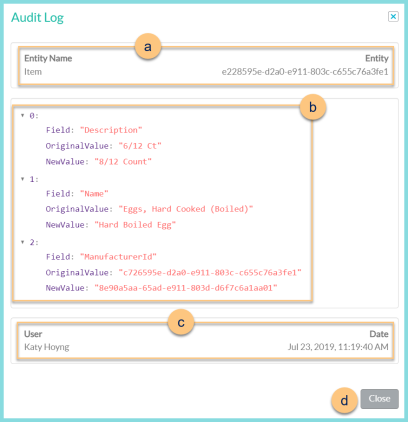This screenshot has height=422, width=408.
Task: Collapse the change entry 1 triangle
Action: tap(23, 179)
